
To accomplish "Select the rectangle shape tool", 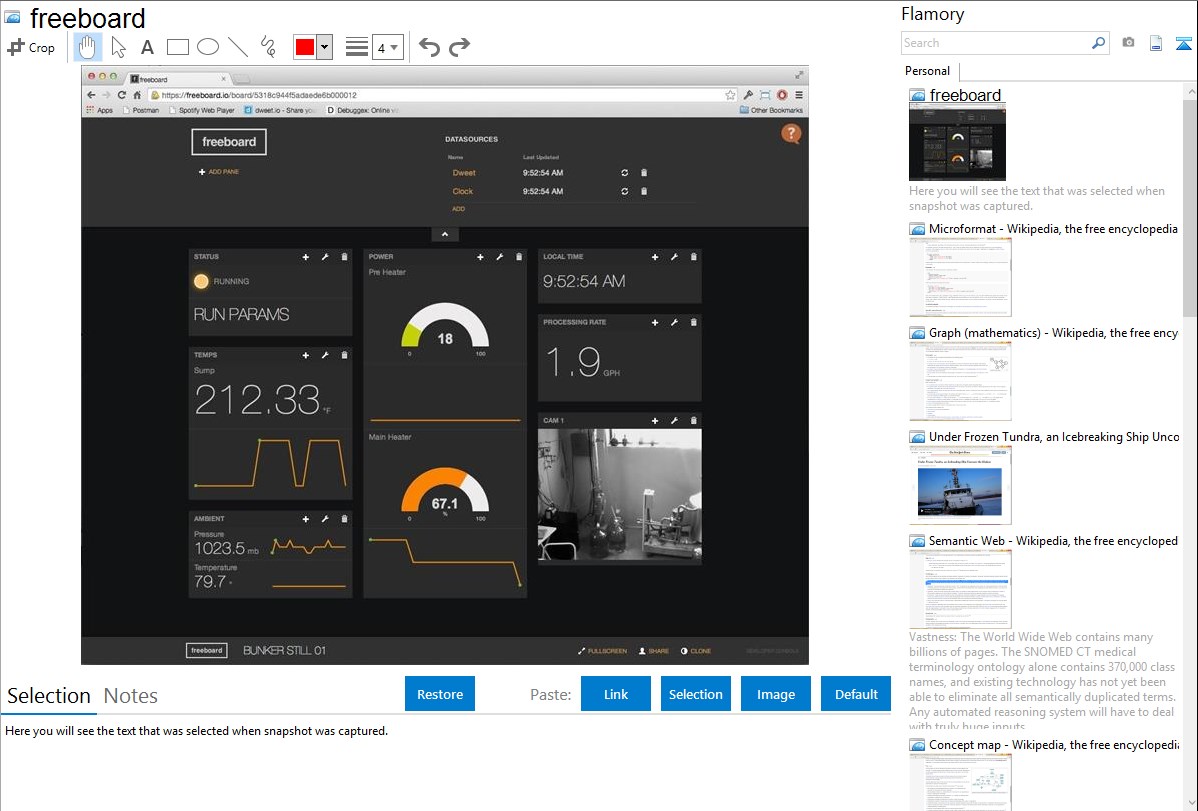I will (x=177, y=47).
